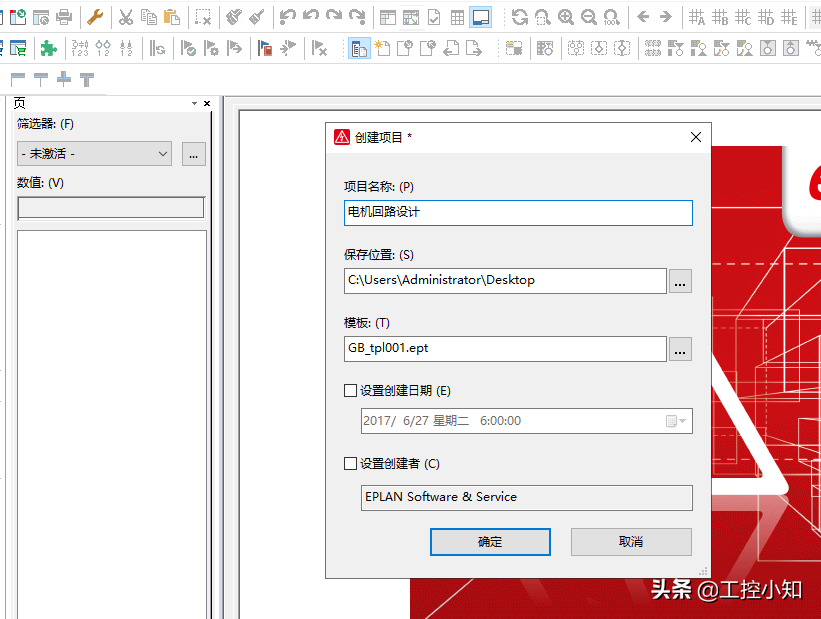Image resolution: width=821 pixels, height=619 pixels.
Task: Click the 模板 GB_tpl001.ept field
Action: point(505,349)
